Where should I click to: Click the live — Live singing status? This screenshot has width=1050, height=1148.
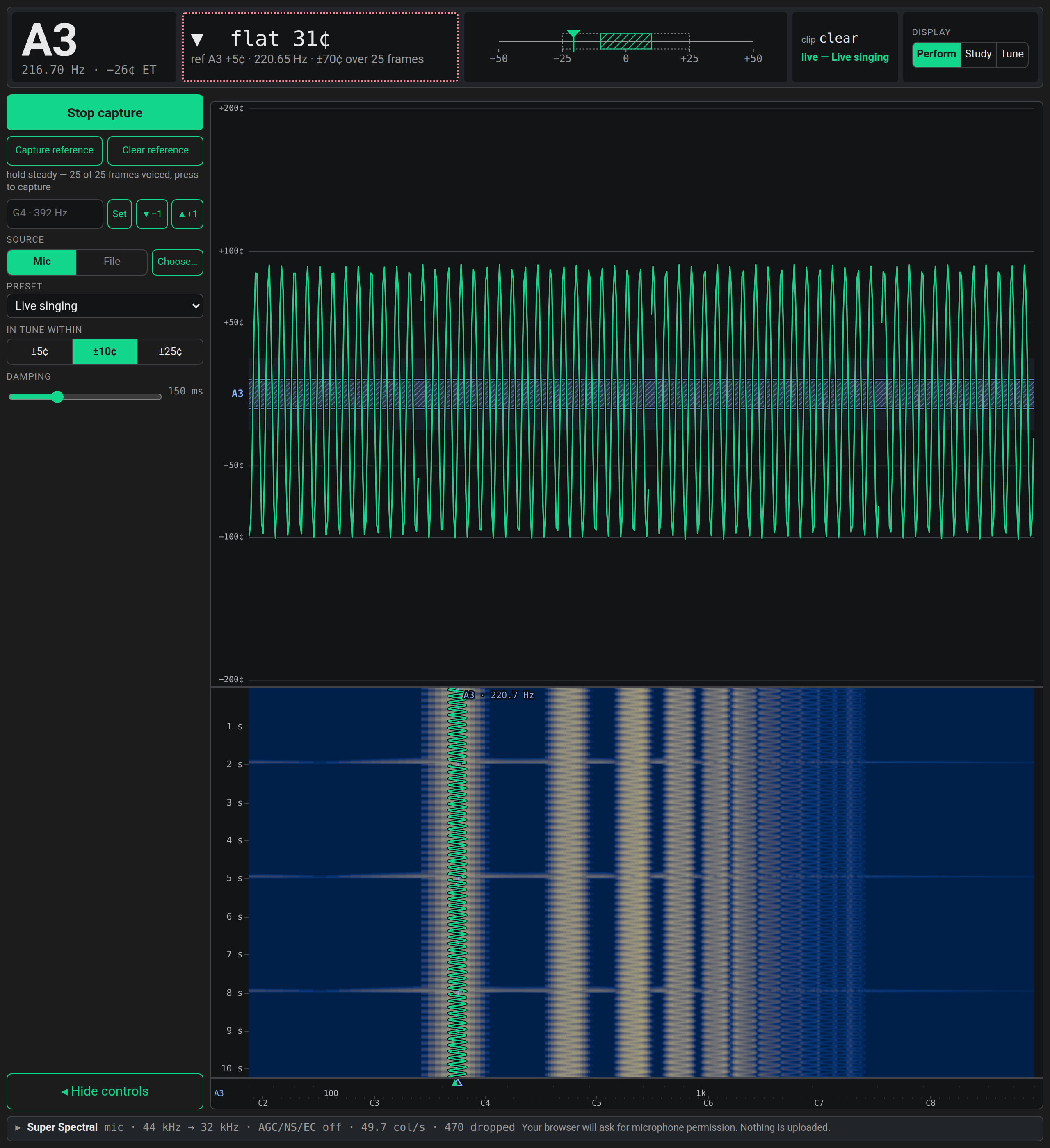pos(845,57)
